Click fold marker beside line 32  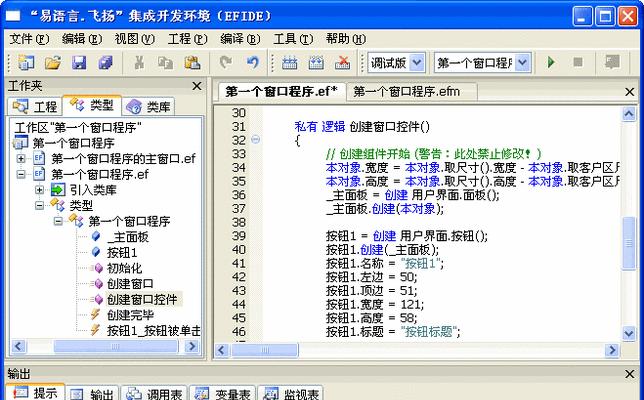[x=255, y=139]
